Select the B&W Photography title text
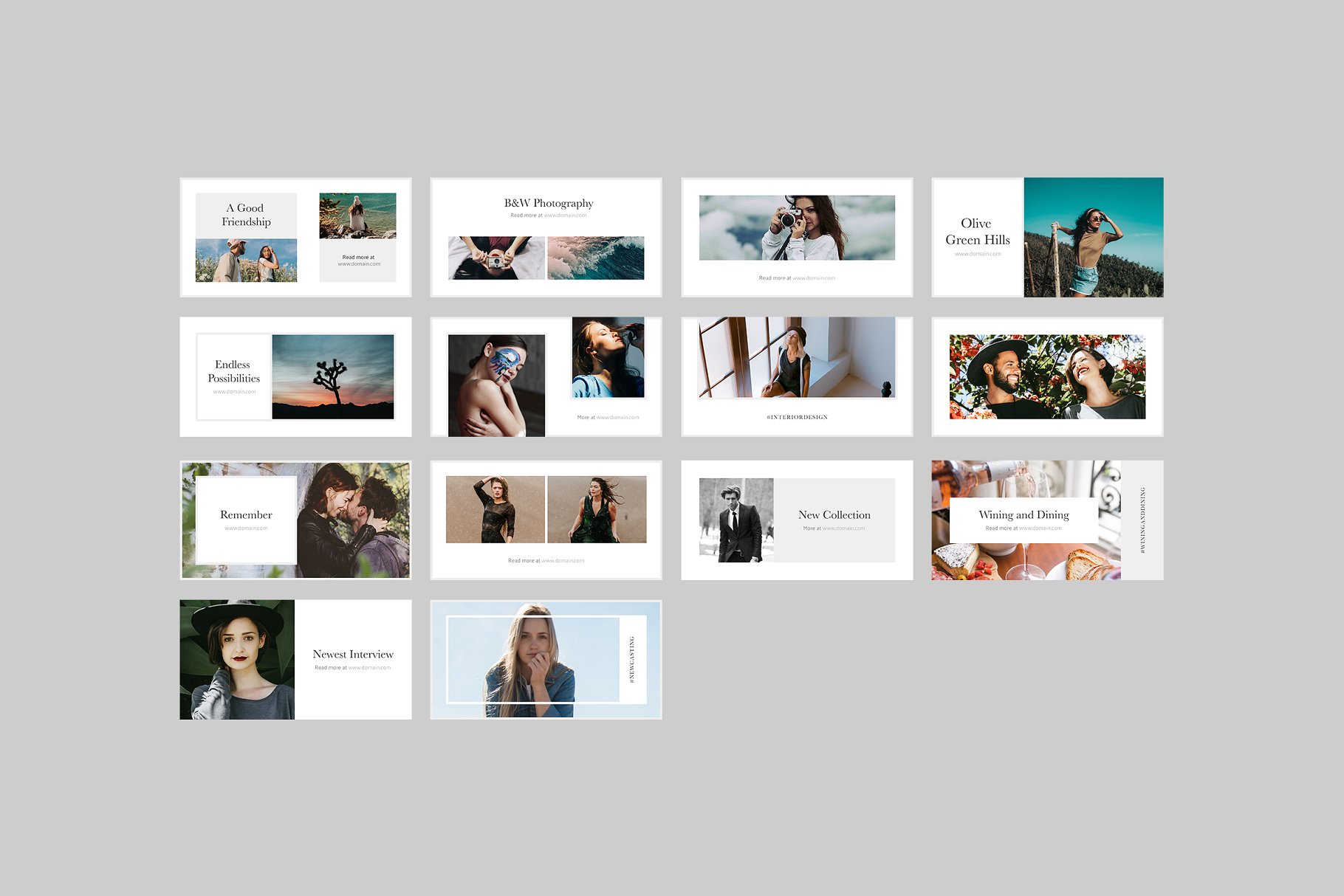 pyautogui.click(x=548, y=203)
